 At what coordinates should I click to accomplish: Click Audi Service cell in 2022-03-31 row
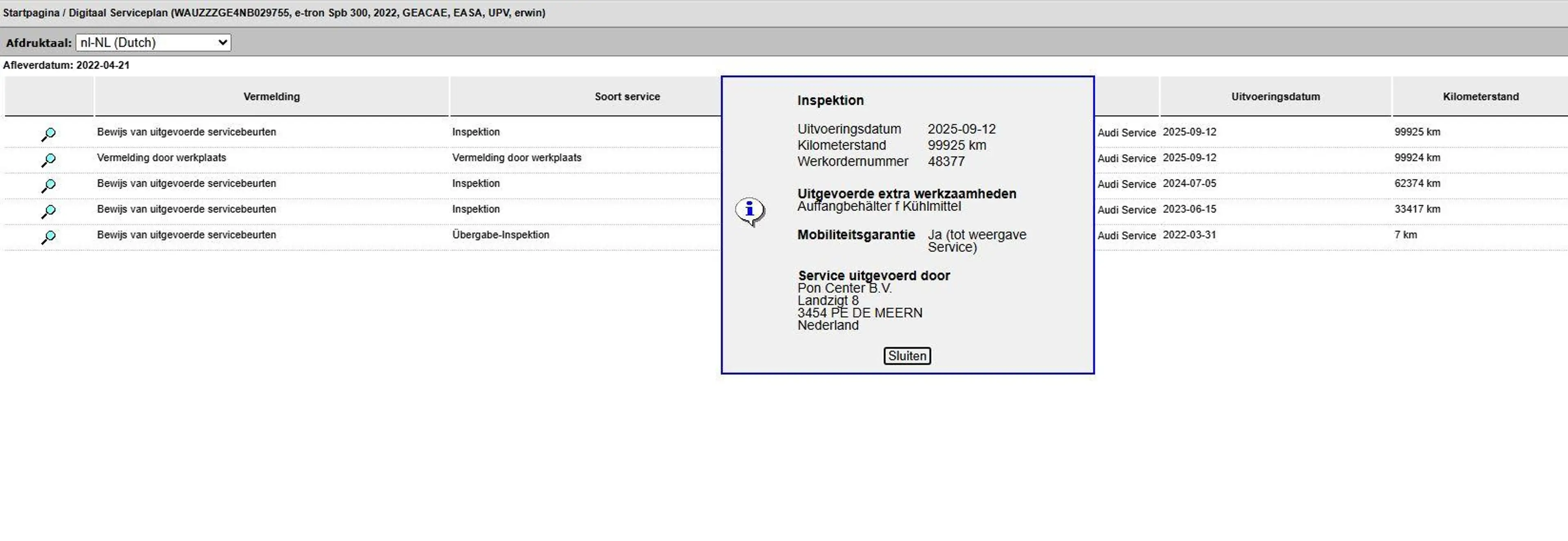(x=1126, y=235)
